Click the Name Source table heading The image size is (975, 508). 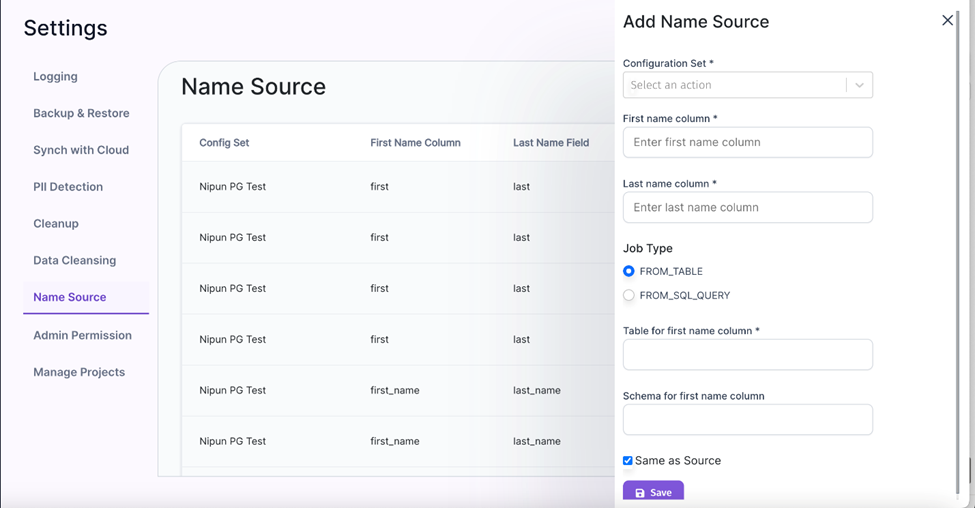[x=253, y=86]
